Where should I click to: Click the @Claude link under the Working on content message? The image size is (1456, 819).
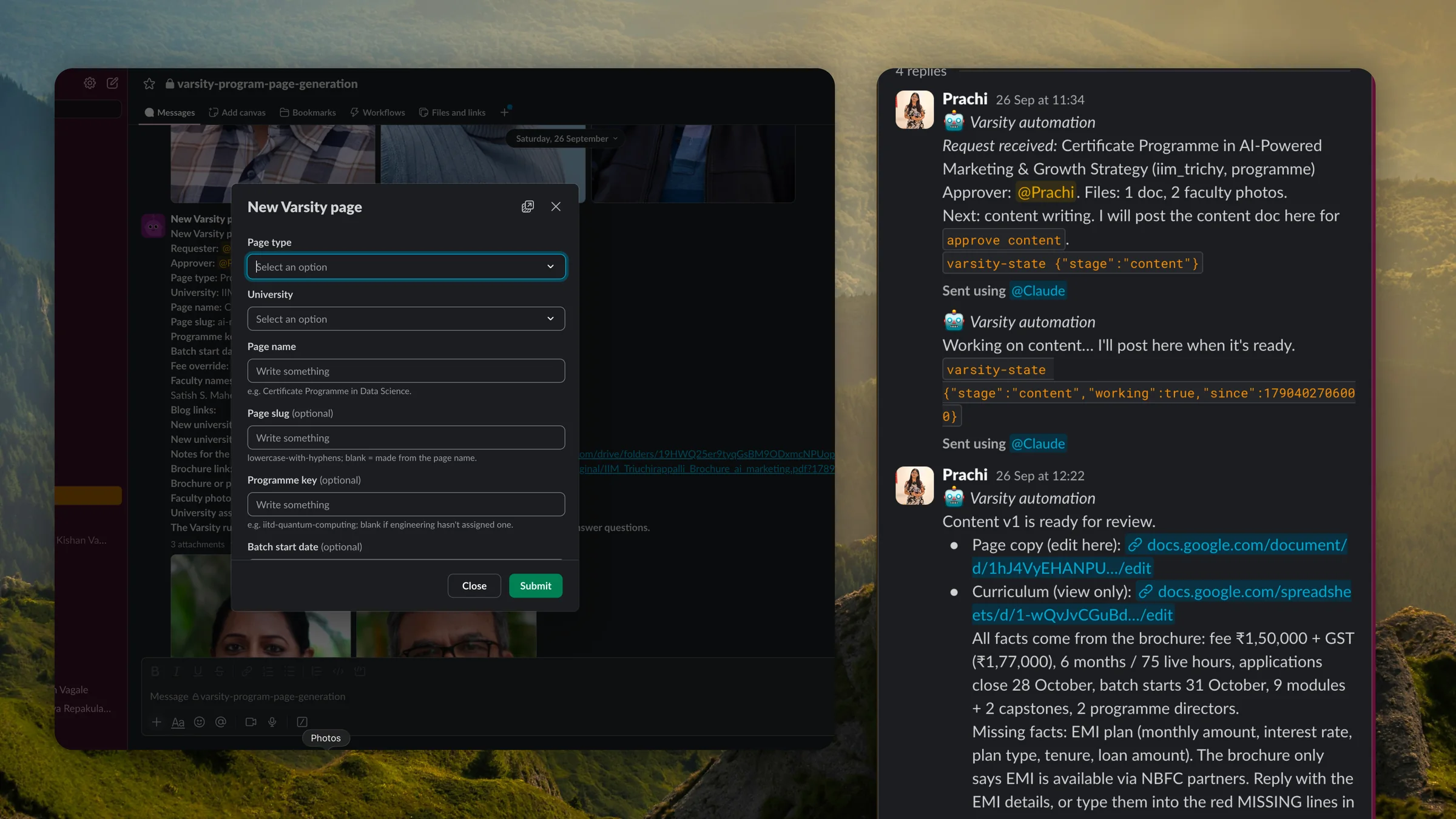tap(1038, 444)
